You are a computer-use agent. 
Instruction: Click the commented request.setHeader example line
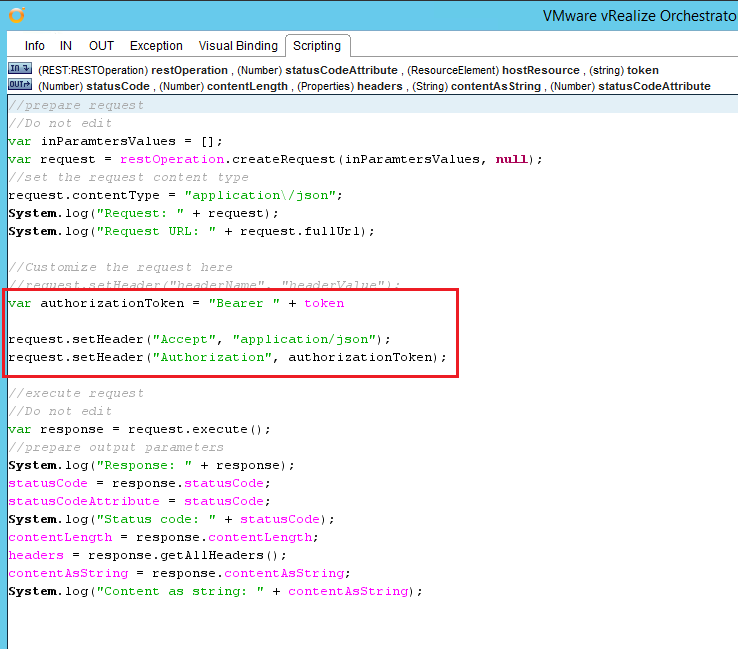click(204, 285)
